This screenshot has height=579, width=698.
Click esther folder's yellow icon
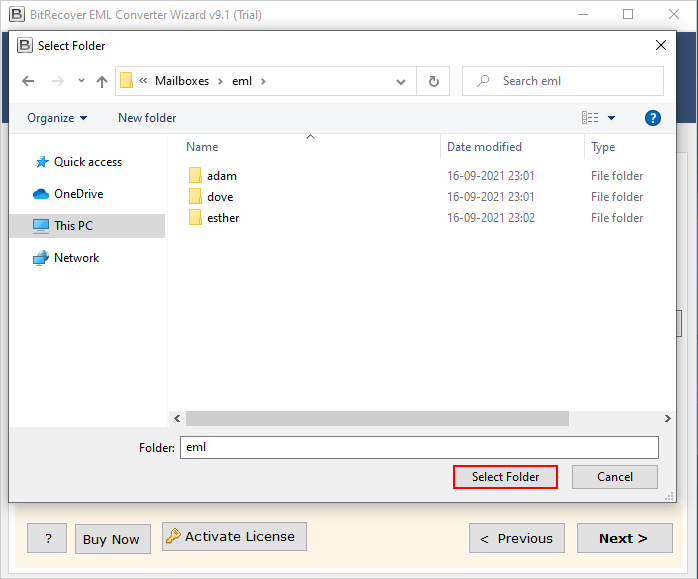coord(195,217)
